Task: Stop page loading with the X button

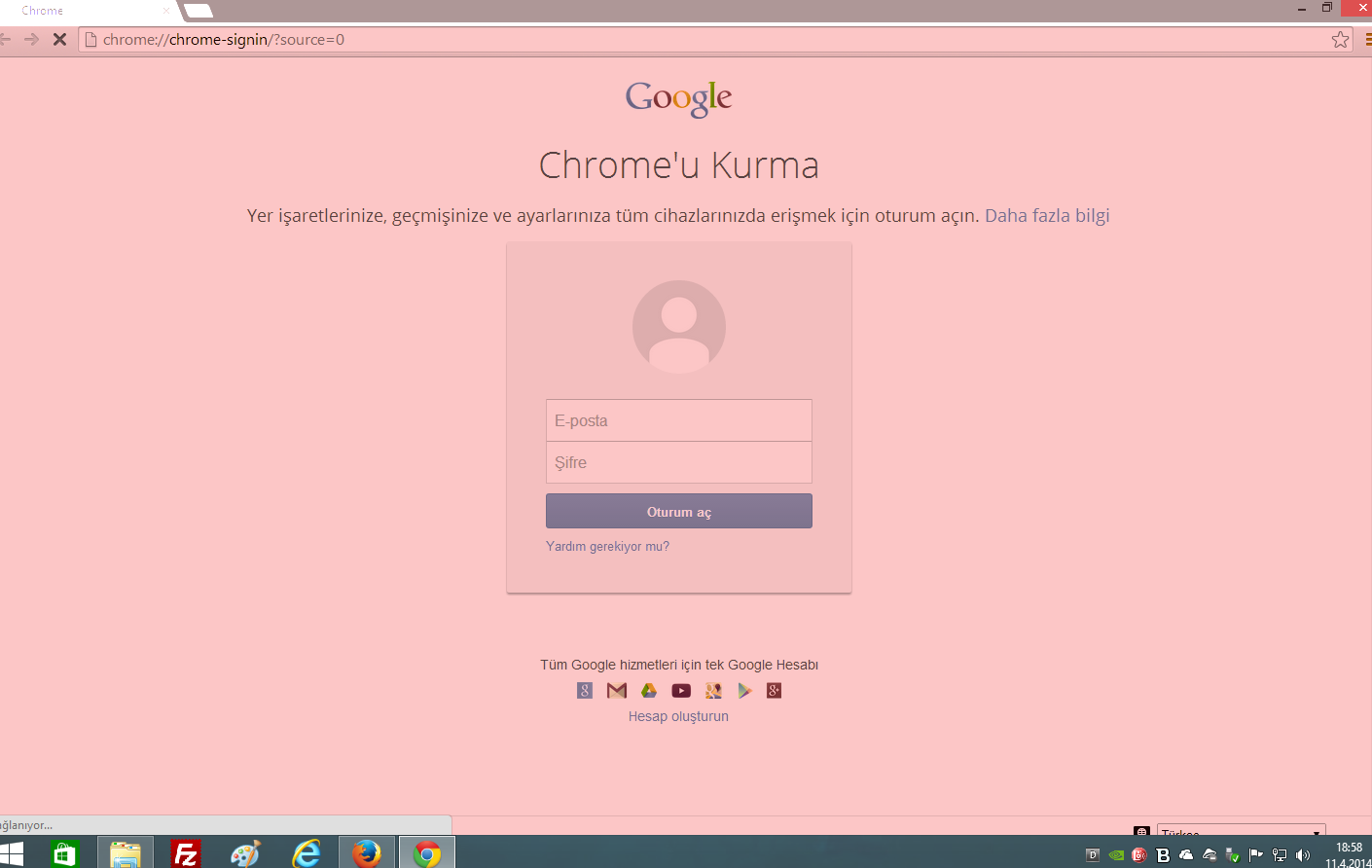Action: [59, 39]
